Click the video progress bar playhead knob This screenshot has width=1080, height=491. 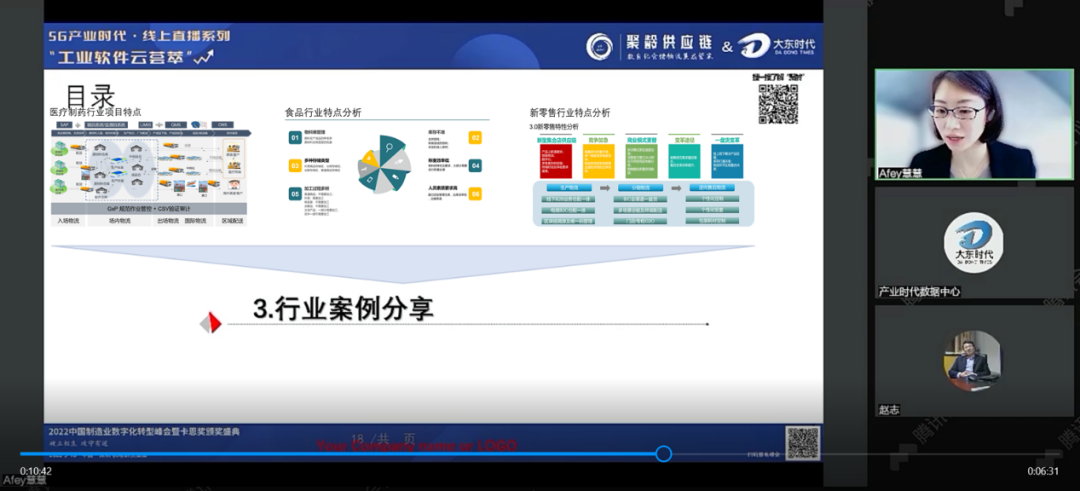663,454
